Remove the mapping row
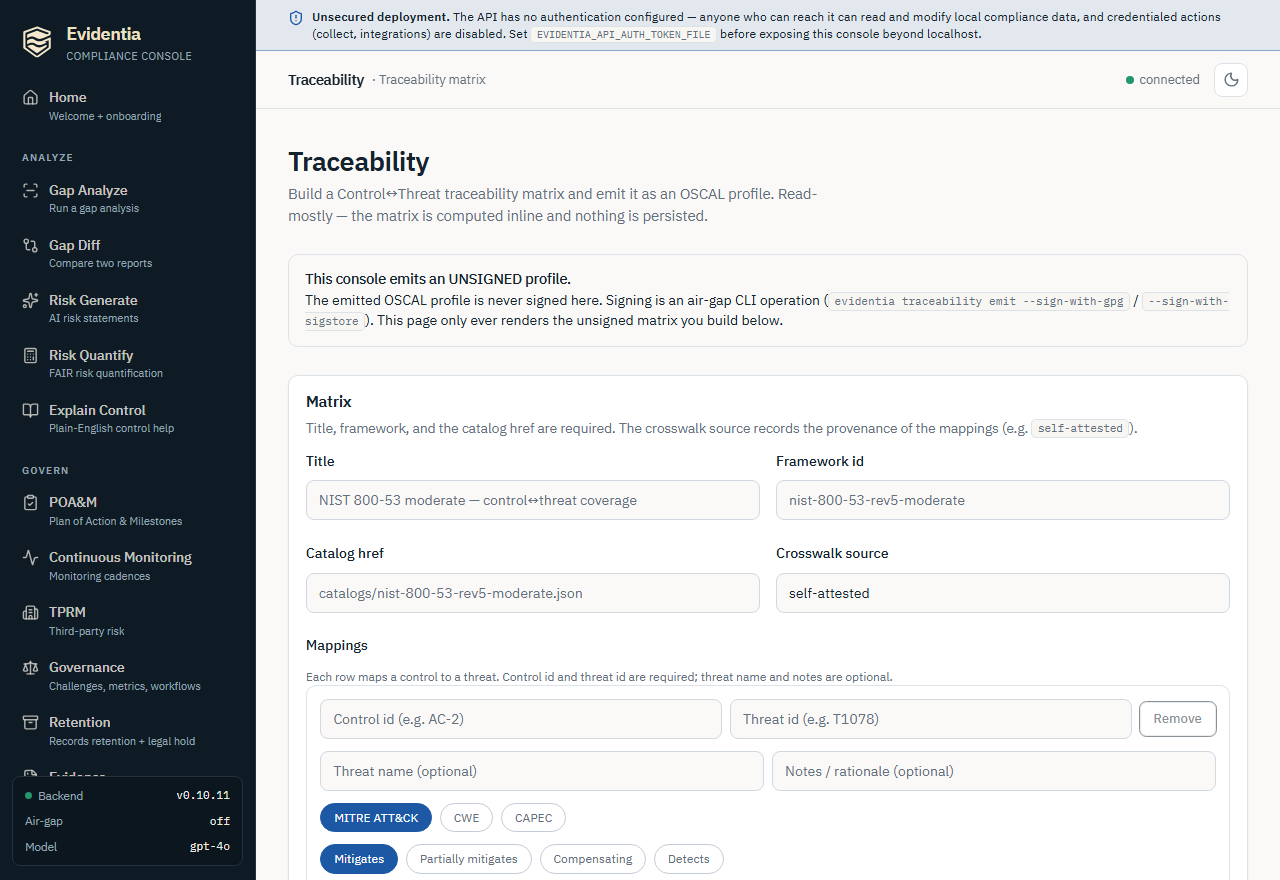 click(1177, 719)
